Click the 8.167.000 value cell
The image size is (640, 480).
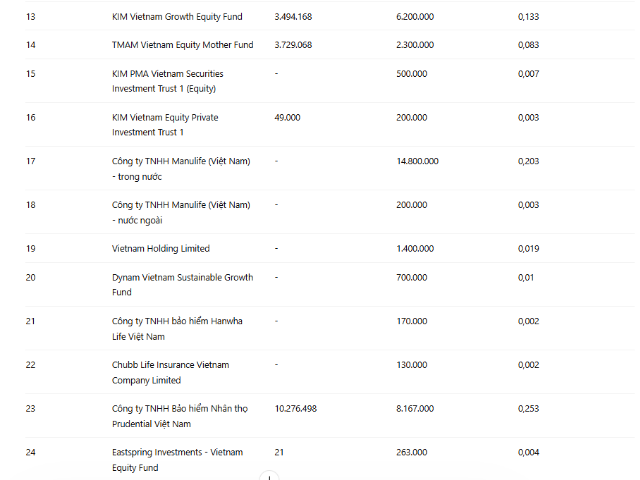point(415,409)
